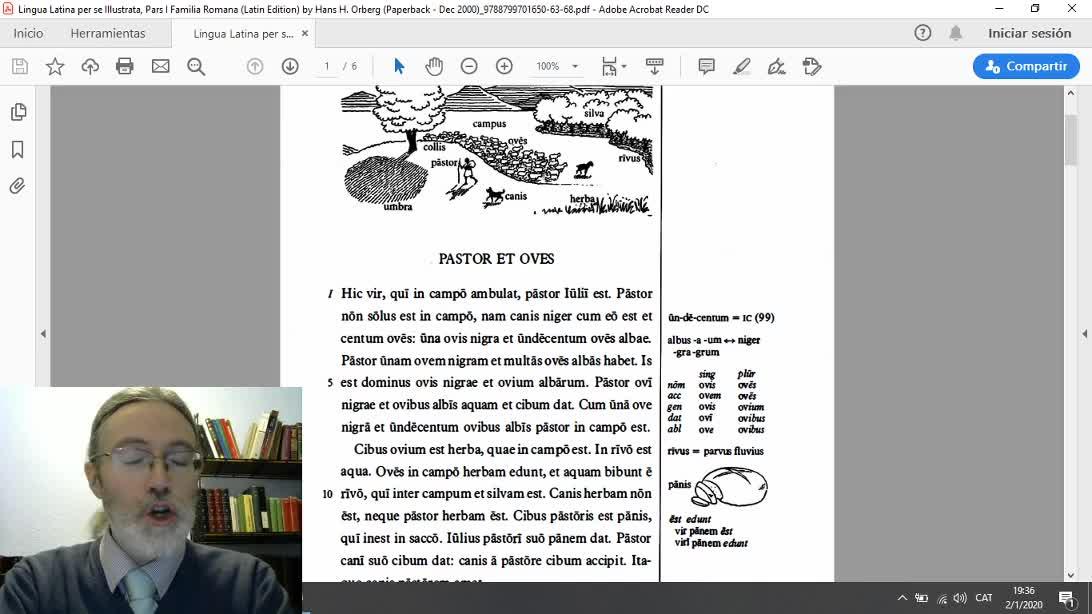Screen dimensions: 1092x614
Task: Select the highlight pen tool
Action: click(x=742, y=66)
